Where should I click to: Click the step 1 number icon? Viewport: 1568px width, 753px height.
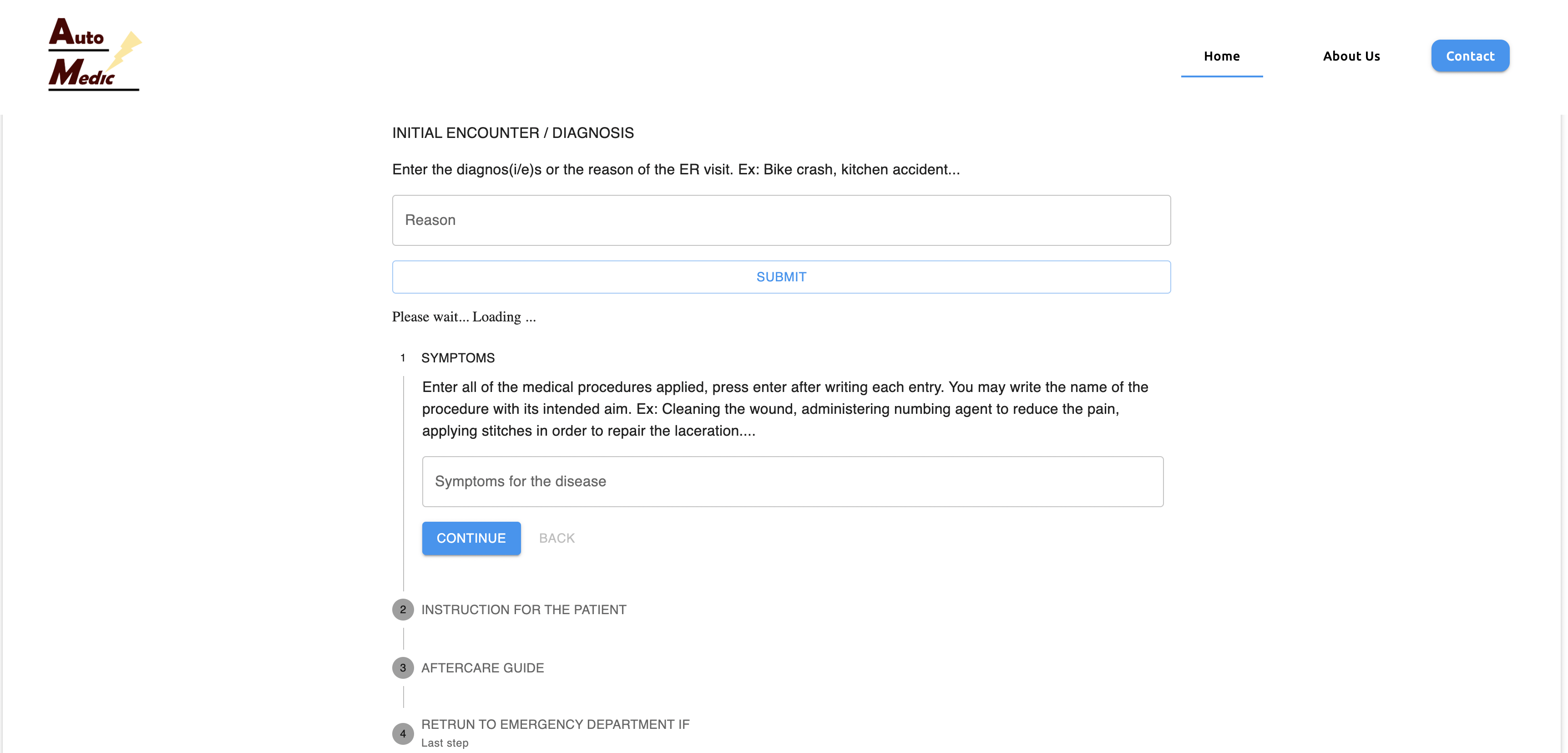[402, 358]
